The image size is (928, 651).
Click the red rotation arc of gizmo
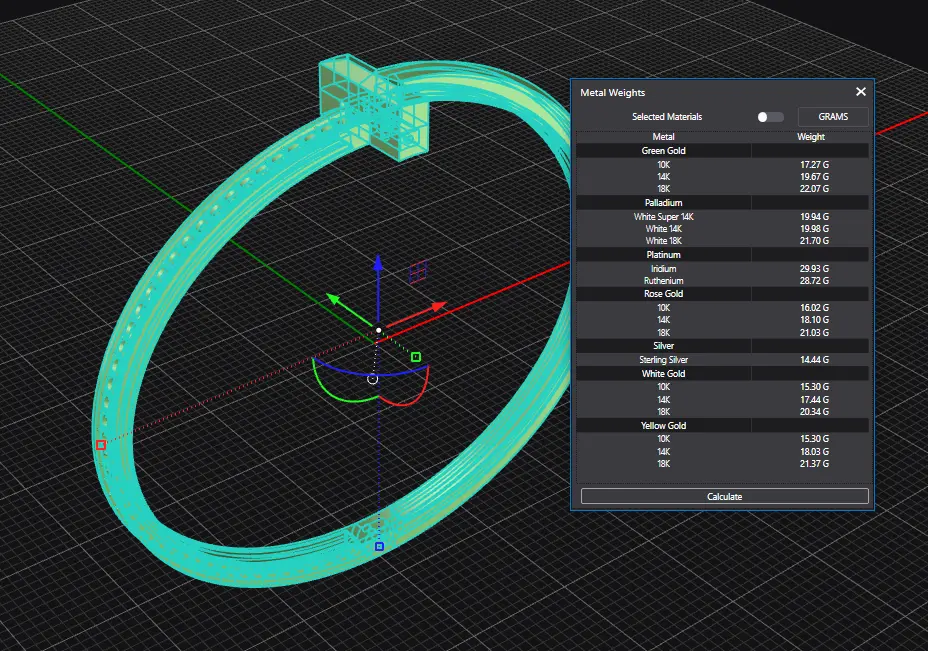point(418,391)
